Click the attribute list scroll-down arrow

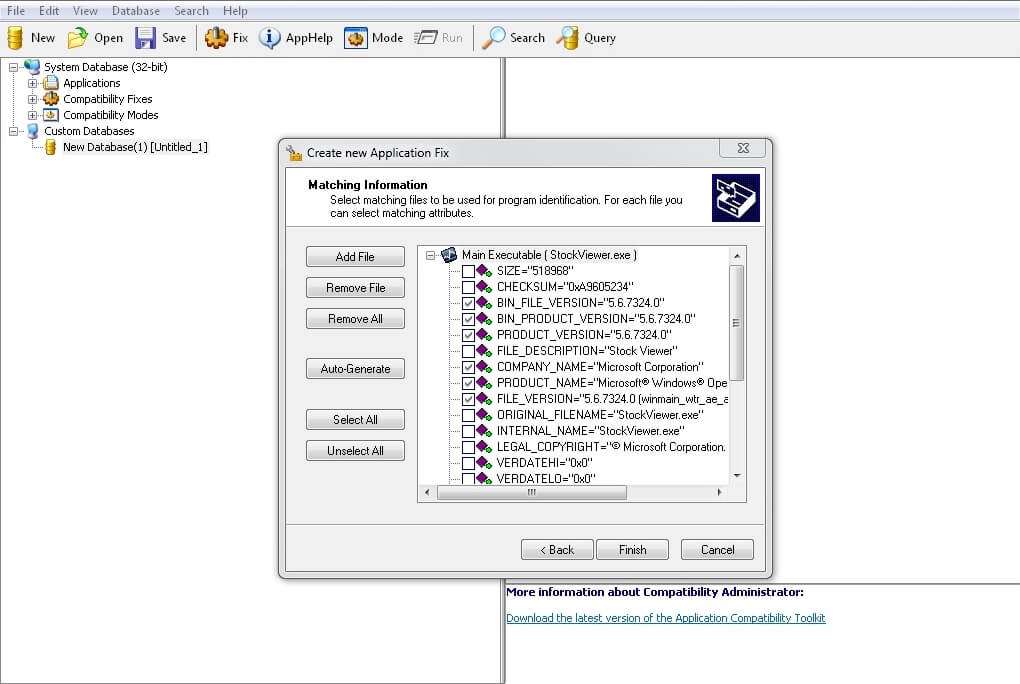[x=736, y=475]
